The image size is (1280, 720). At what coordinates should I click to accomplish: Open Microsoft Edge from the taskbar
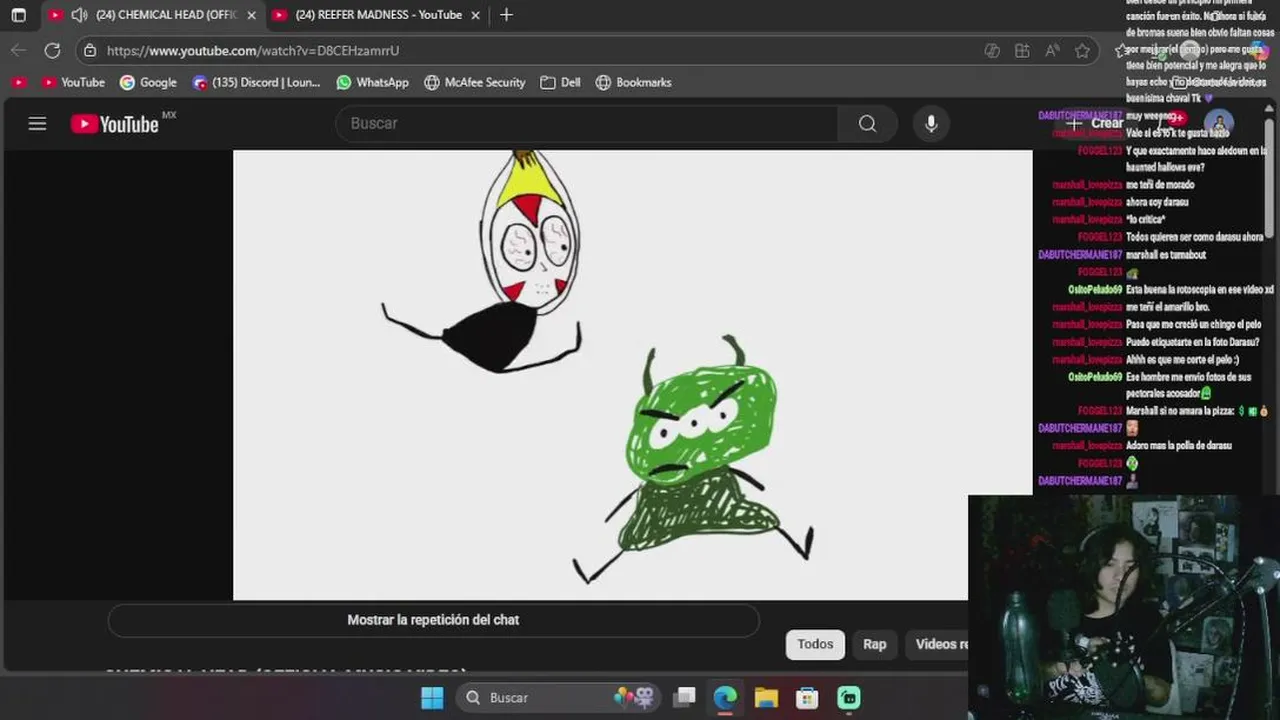(x=726, y=698)
